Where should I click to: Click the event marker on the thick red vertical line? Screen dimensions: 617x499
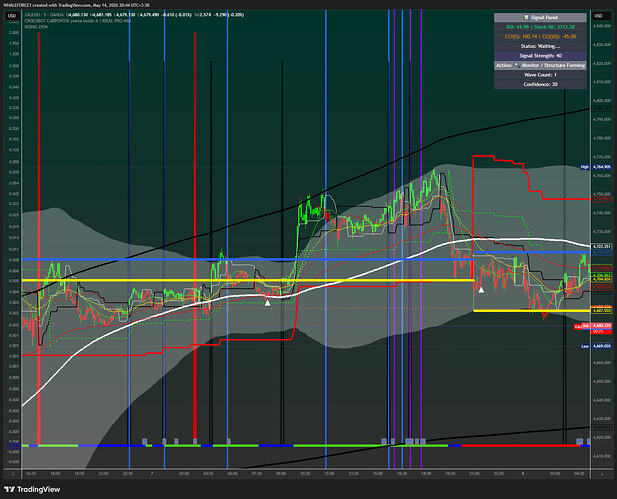tap(195, 441)
